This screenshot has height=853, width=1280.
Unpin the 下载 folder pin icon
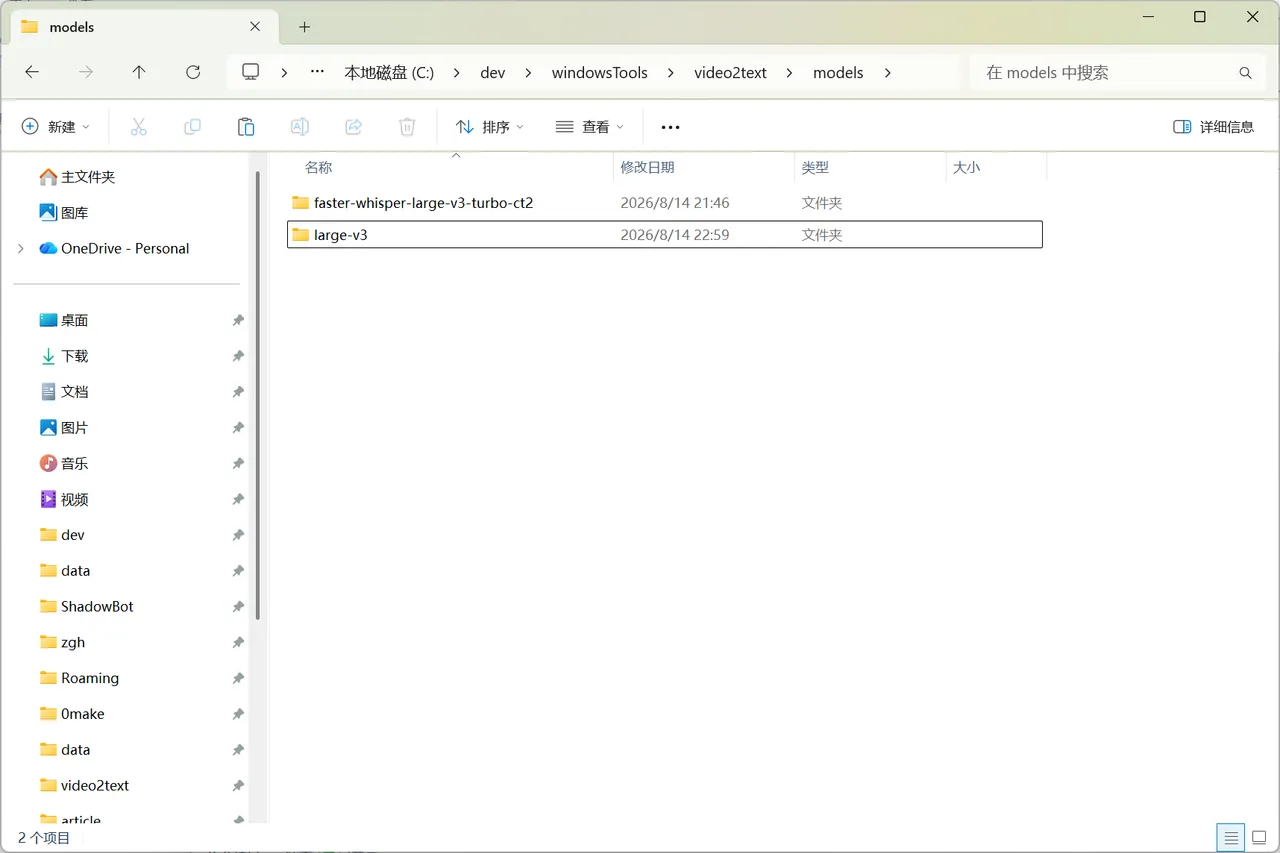[238, 356]
